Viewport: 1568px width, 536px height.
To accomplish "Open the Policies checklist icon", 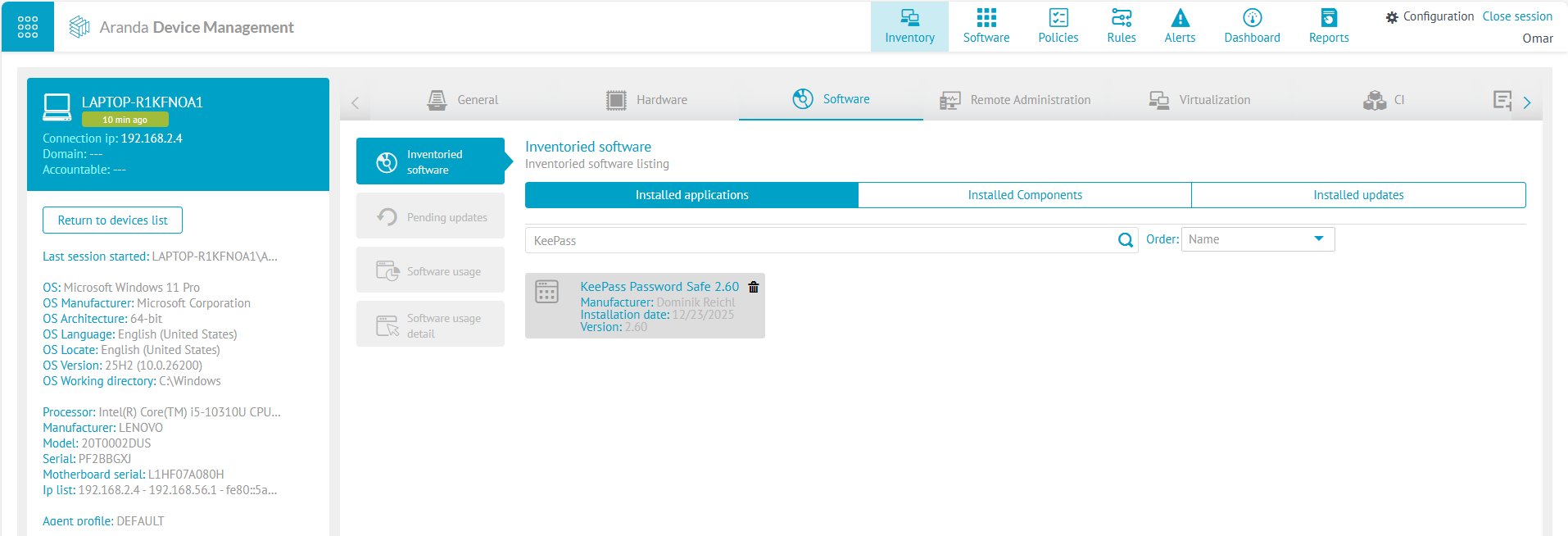I will [x=1058, y=18].
